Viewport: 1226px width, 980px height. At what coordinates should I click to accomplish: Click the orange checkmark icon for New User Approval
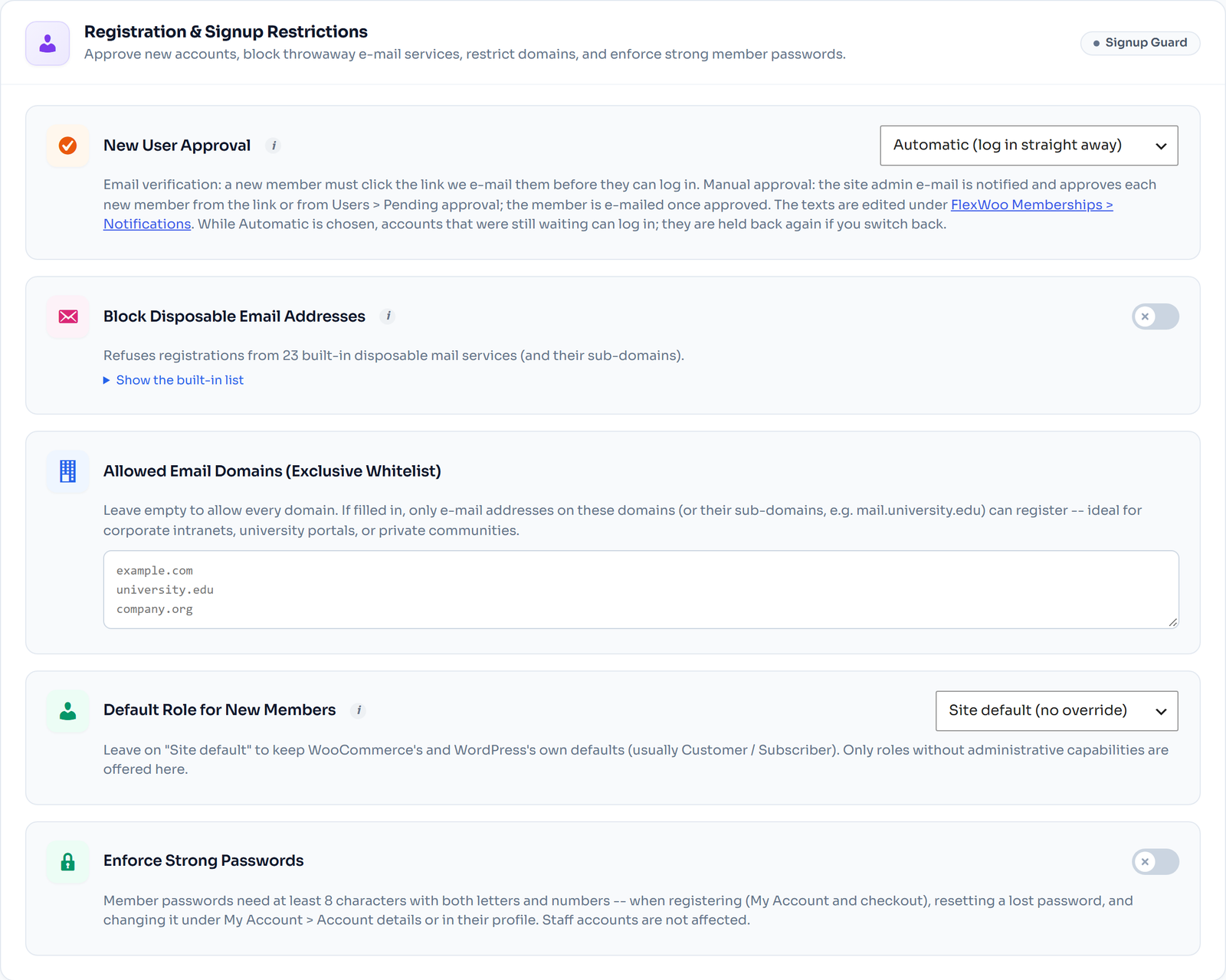tap(68, 146)
